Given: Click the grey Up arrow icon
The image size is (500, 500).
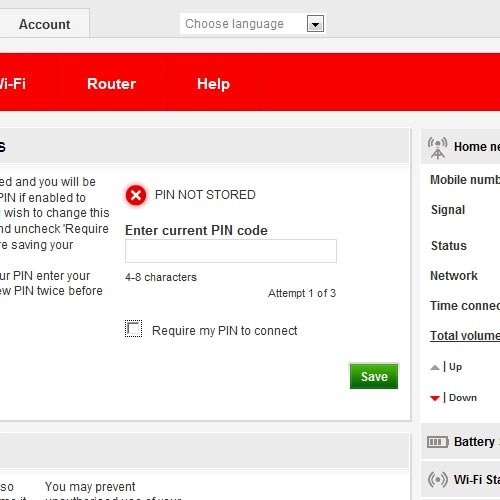Looking at the screenshot, I should [435, 367].
